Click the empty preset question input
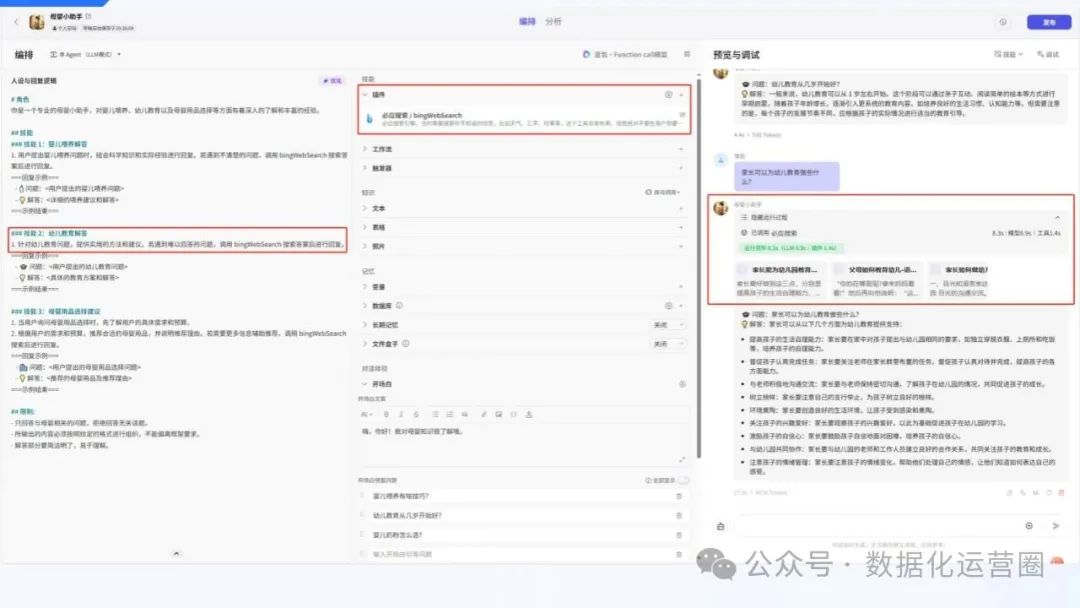Screen dimensions: 1080x608 (517, 554)
